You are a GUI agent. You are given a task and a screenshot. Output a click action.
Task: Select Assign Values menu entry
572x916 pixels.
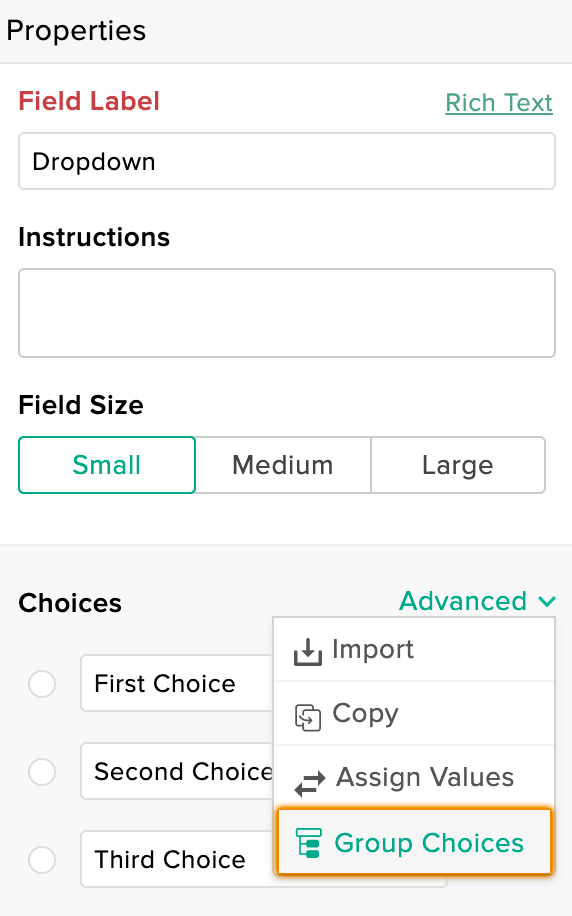414,778
